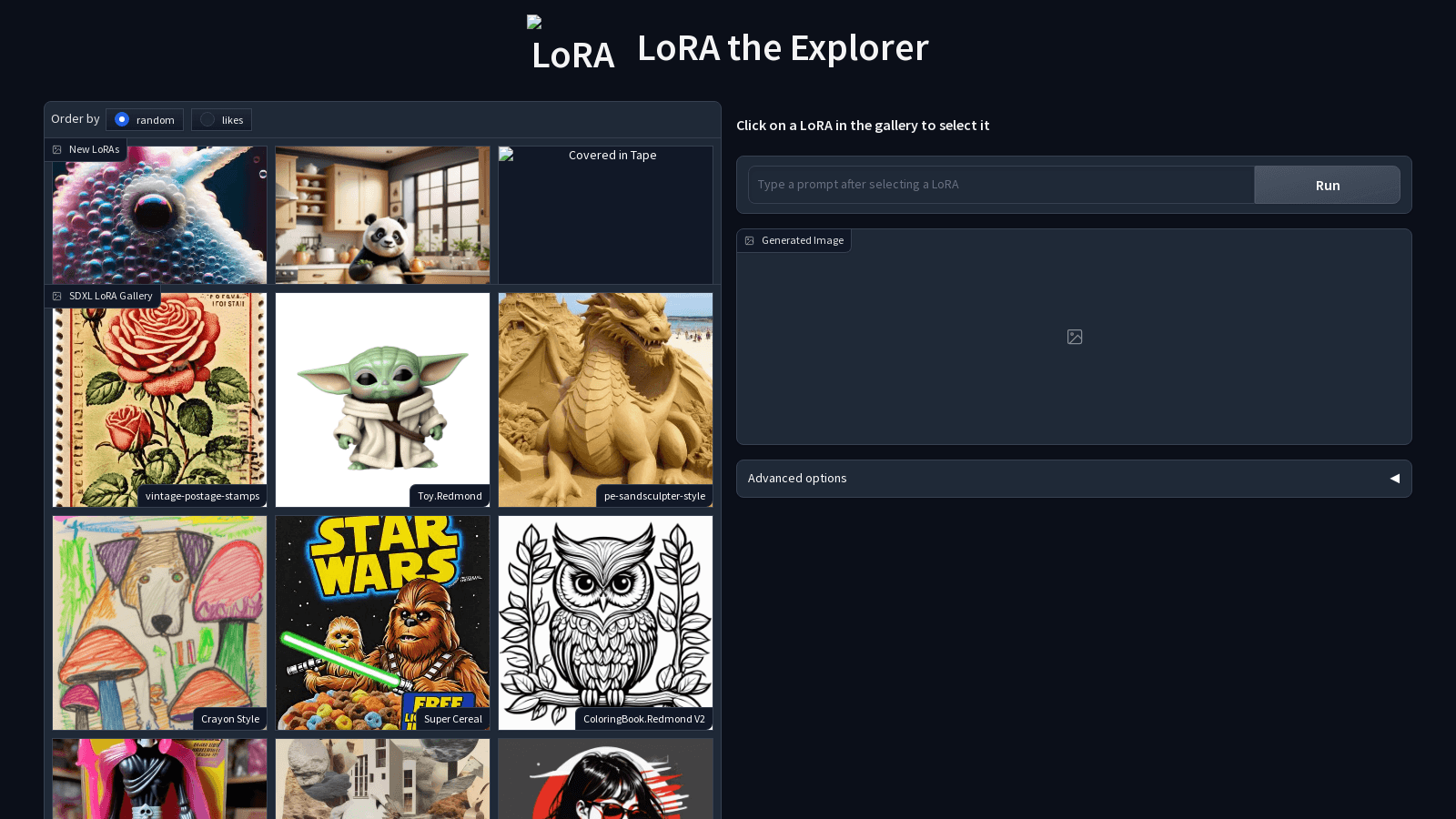Select the vintage-postage-stamps LoRA thumbnail
The width and height of the screenshot is (1456, 819).
click(x=159, y=399)
